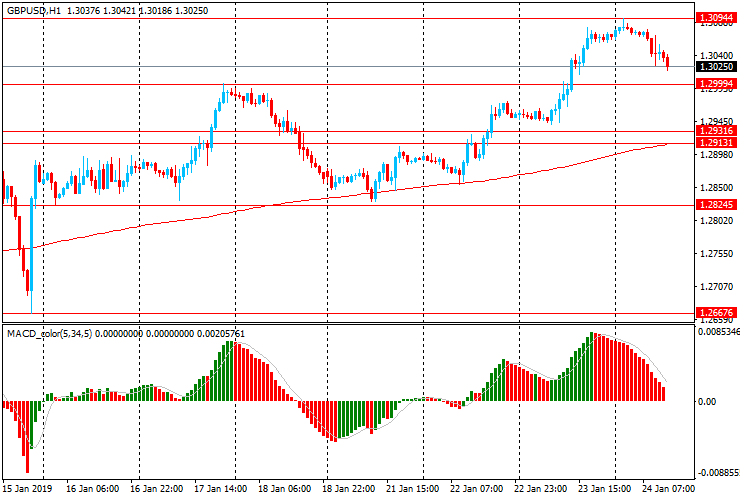Image resolution: width=740 pixels, height=500 pixels.
Task: Click the 1.28020 price scale value
Action: click(x=716, y=220)
